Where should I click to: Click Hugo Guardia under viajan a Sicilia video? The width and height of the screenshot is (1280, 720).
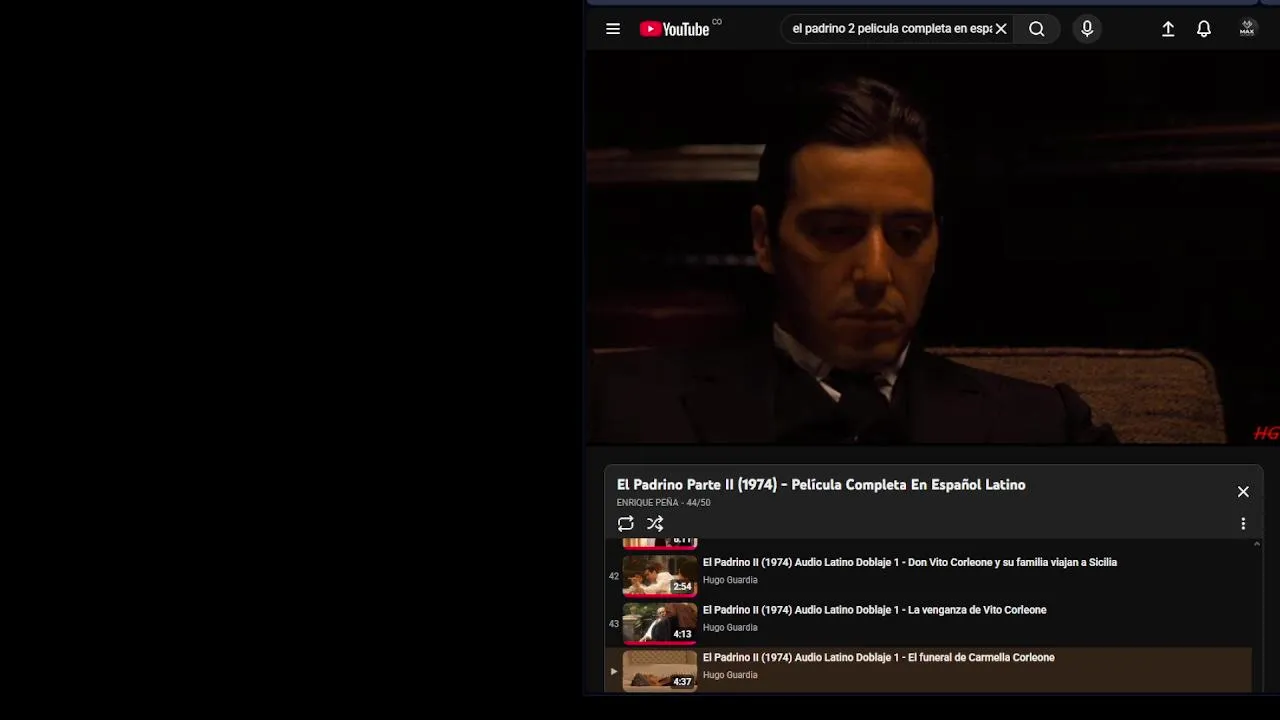[730, 580]
